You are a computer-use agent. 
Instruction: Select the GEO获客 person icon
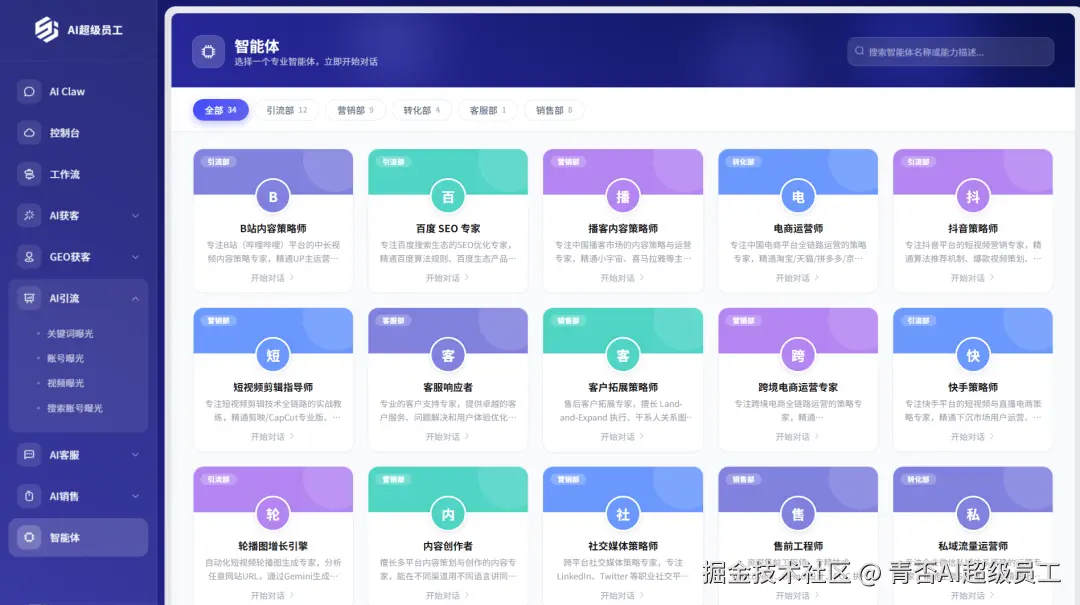[x=29, y=257]
